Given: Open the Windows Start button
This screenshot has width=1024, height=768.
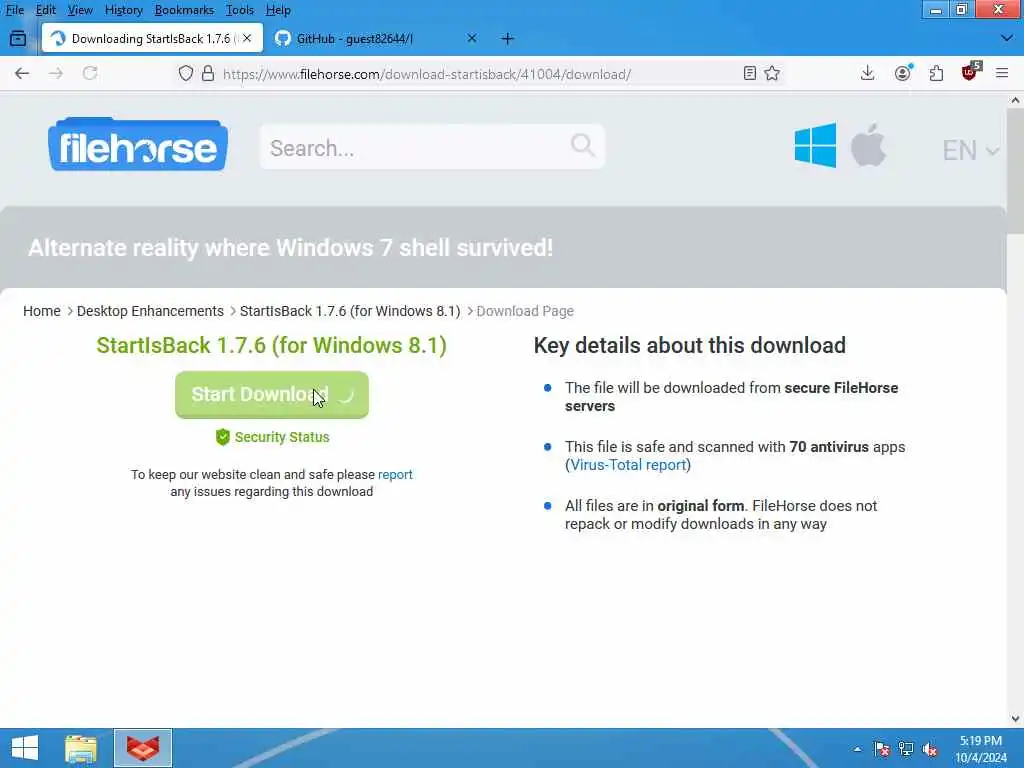Looking at the screenshot, I should [25, 748].
